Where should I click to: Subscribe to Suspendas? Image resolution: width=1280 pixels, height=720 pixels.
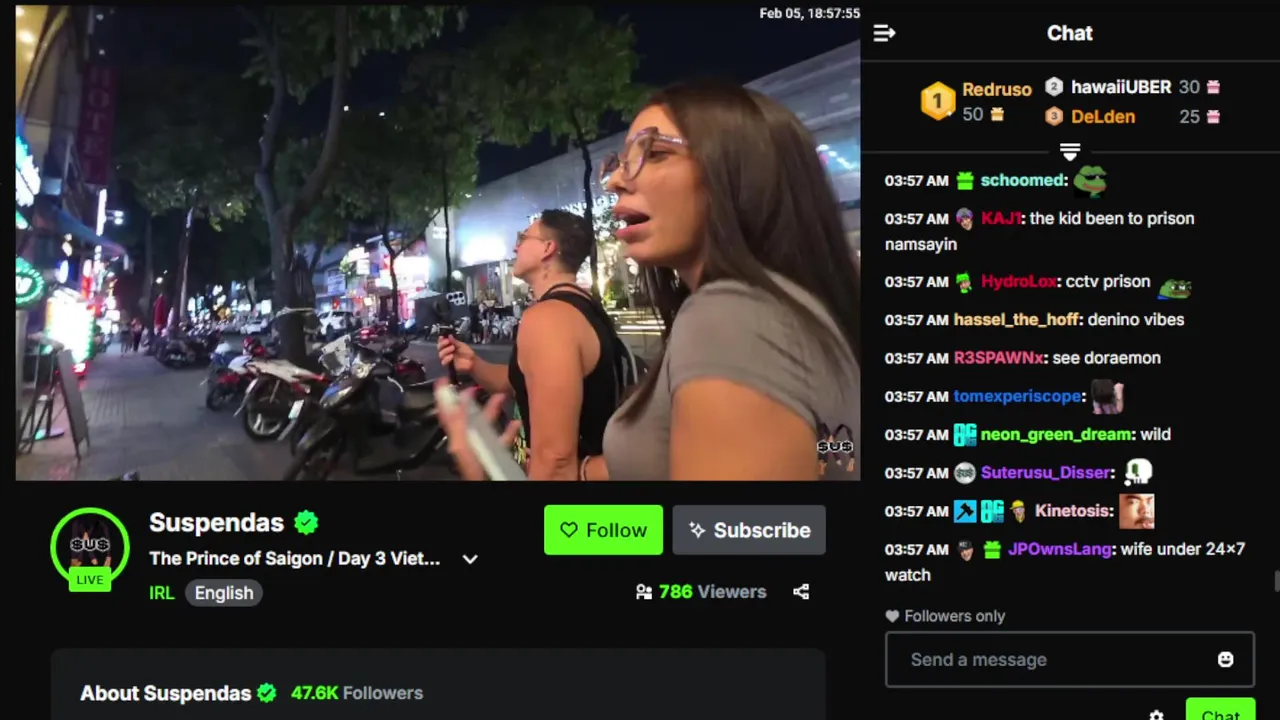749,530
